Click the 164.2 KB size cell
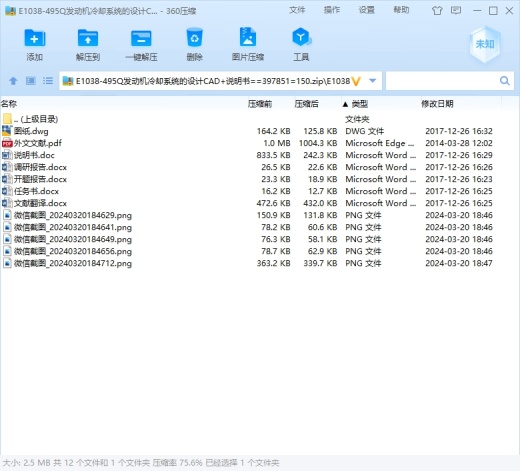The height and width of the screenshot is (471, 520). click(x=273, y=131)
